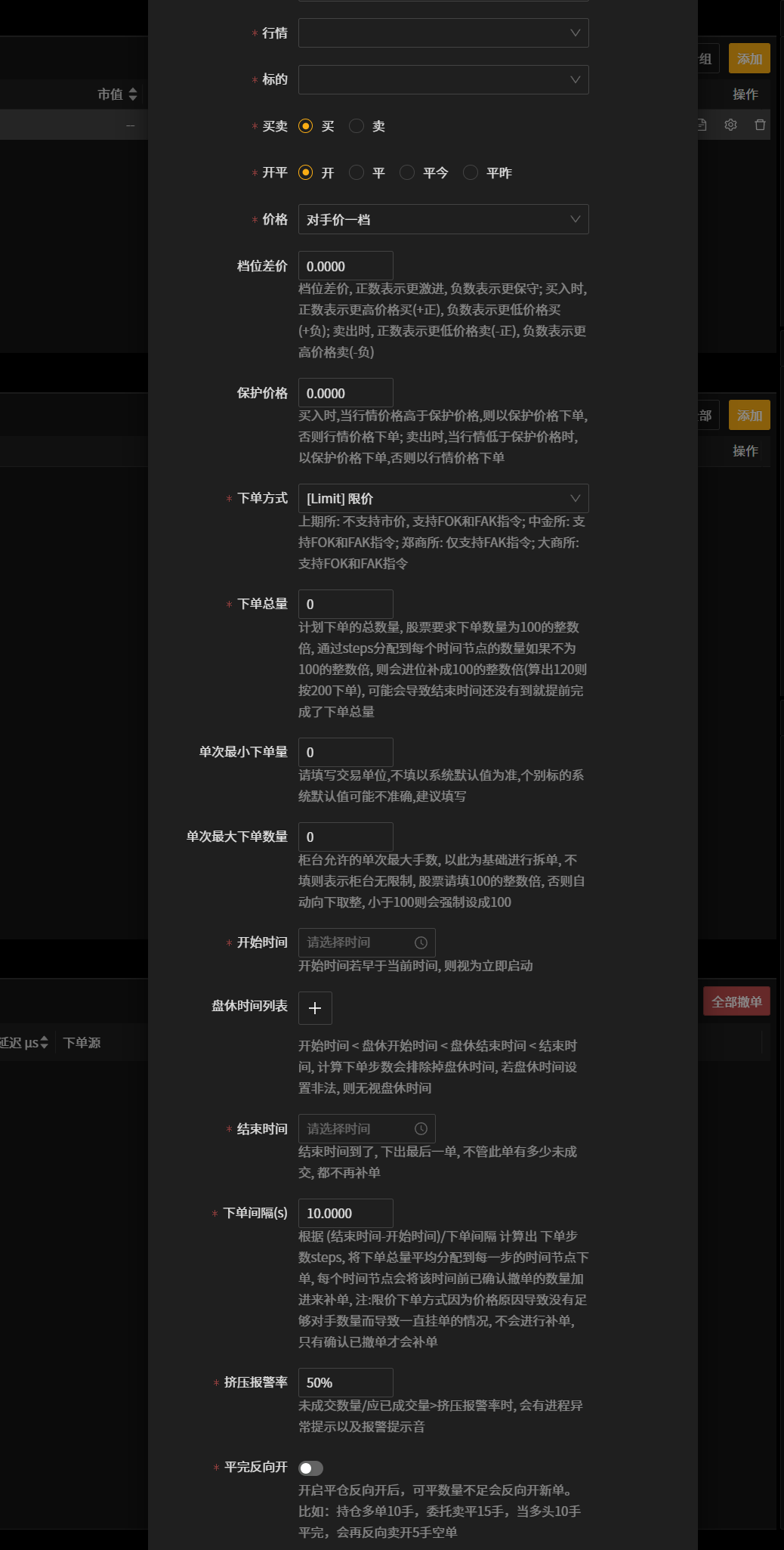Click the second 添加 button in background

[x=749, y=416]
